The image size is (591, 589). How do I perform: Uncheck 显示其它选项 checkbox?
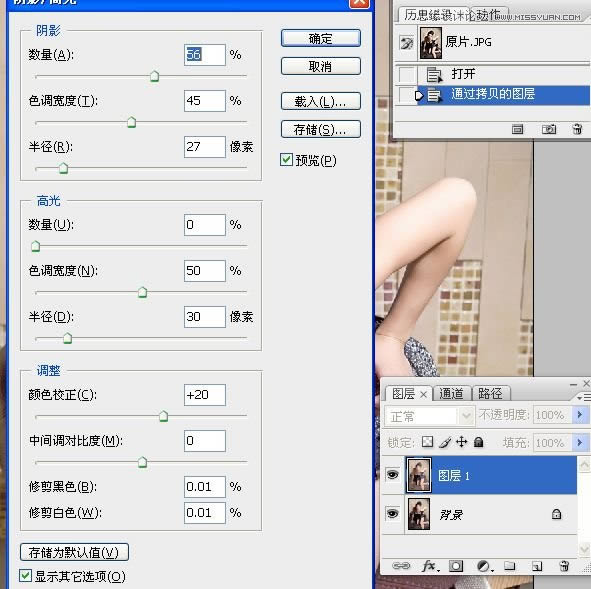tap(26, 575)
